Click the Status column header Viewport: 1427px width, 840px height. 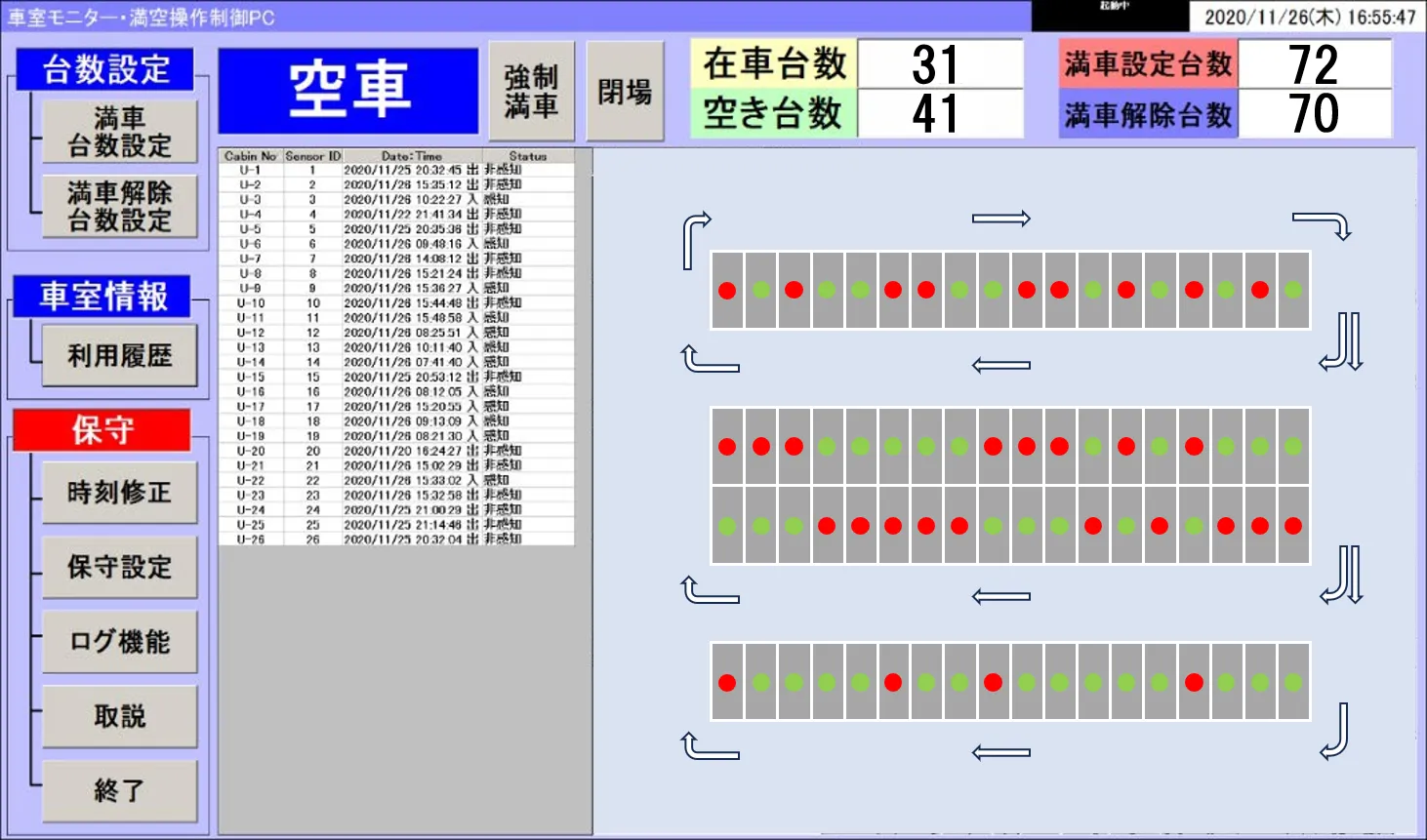coord(528,156)
